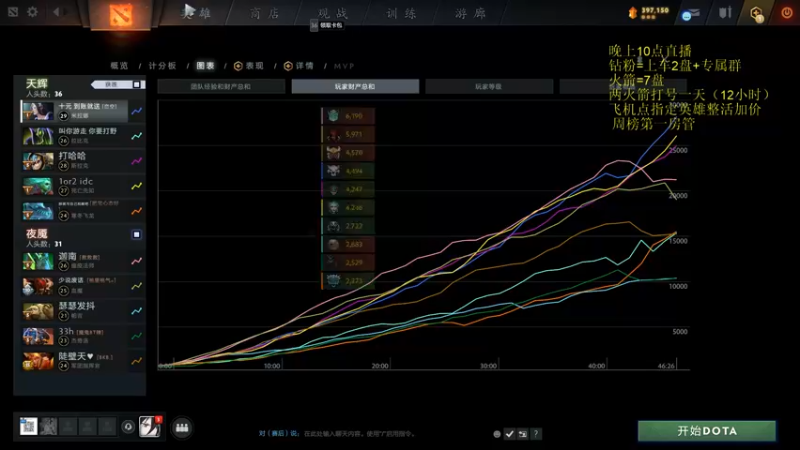Click the back arrow in top bar
Screen dimensions: 800x450
[56, 11]
